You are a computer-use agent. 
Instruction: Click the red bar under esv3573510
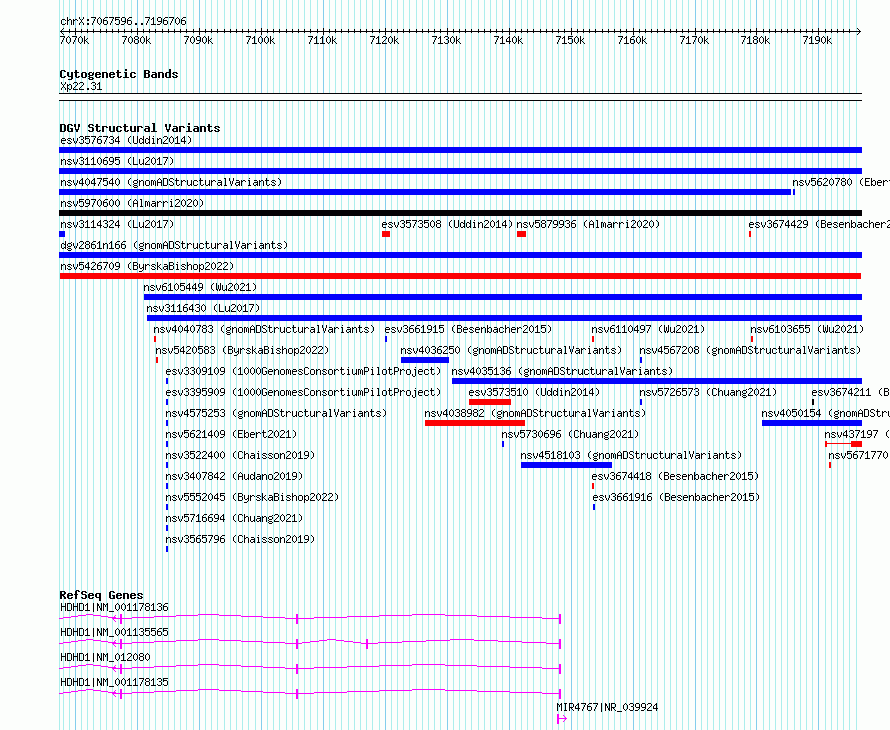click(490, 402)
